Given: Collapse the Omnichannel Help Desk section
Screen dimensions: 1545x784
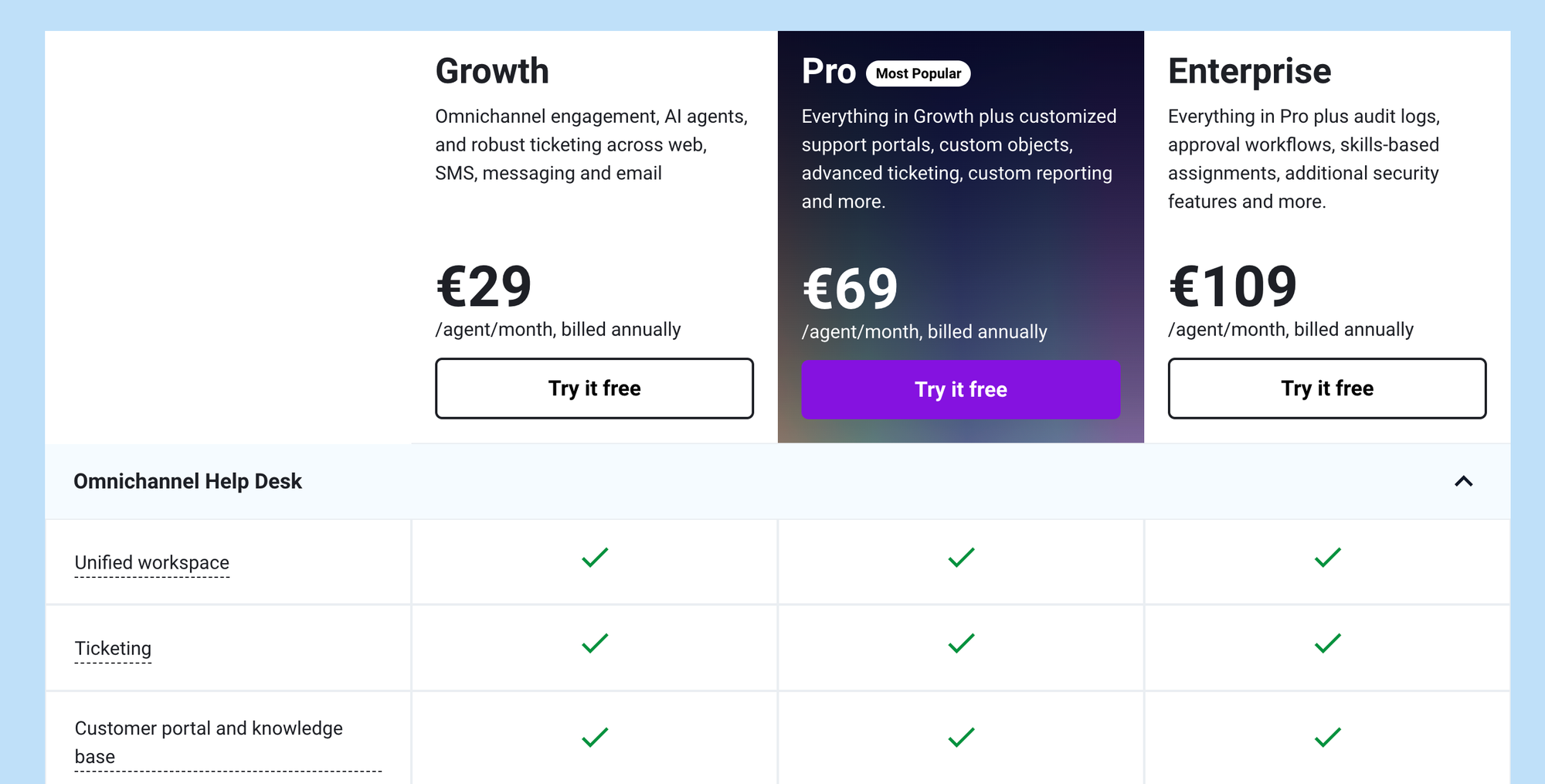Looking at the screenshot, I should coord(1462,481).
